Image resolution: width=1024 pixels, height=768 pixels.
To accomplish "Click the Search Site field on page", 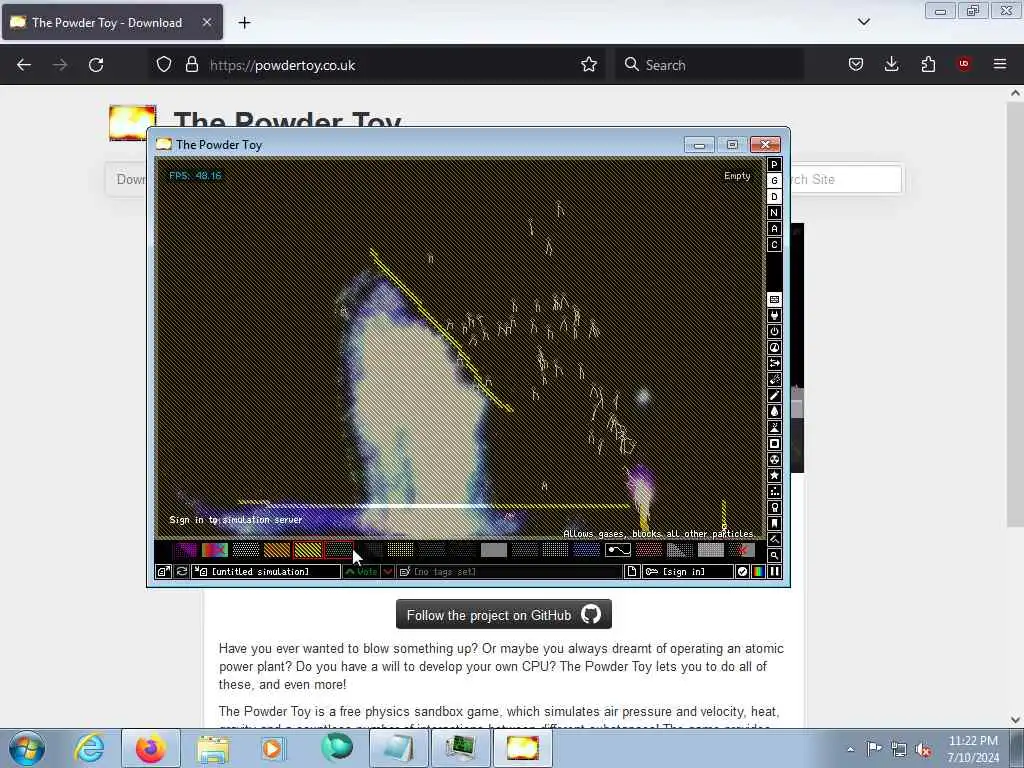I will point(846,179).
